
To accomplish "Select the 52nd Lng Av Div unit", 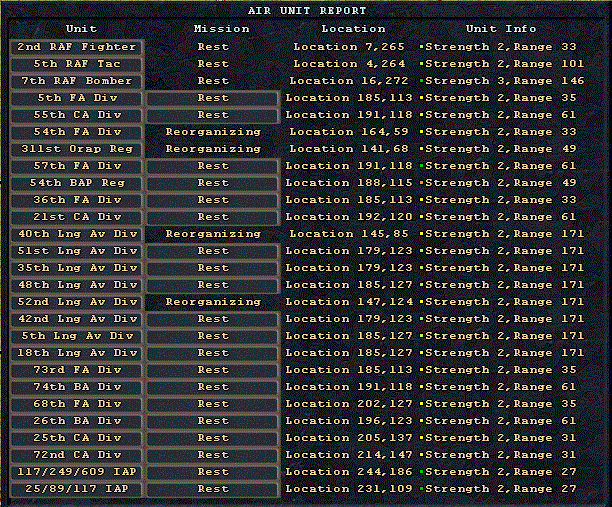I will (x=77, y=302).
